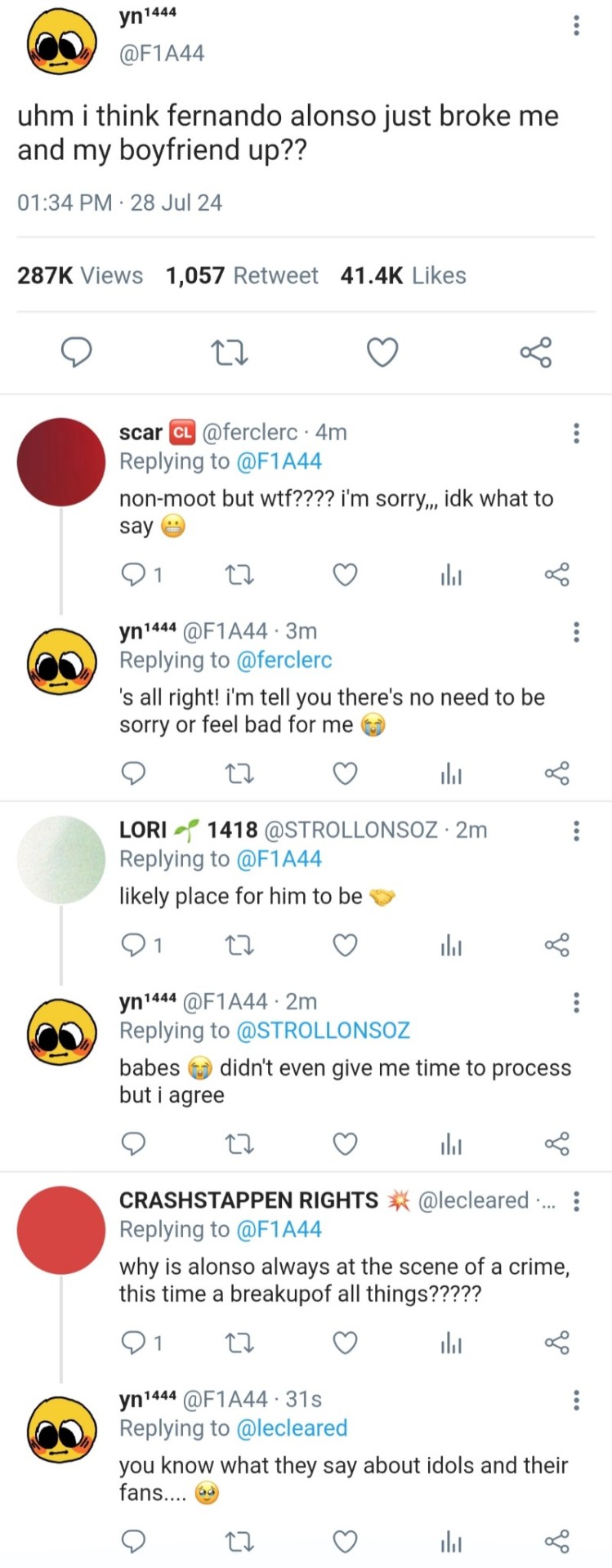The height and width of the screenshot is (1568, 612).
Task: Open more options for the main tweet
Action: [577, 26]
